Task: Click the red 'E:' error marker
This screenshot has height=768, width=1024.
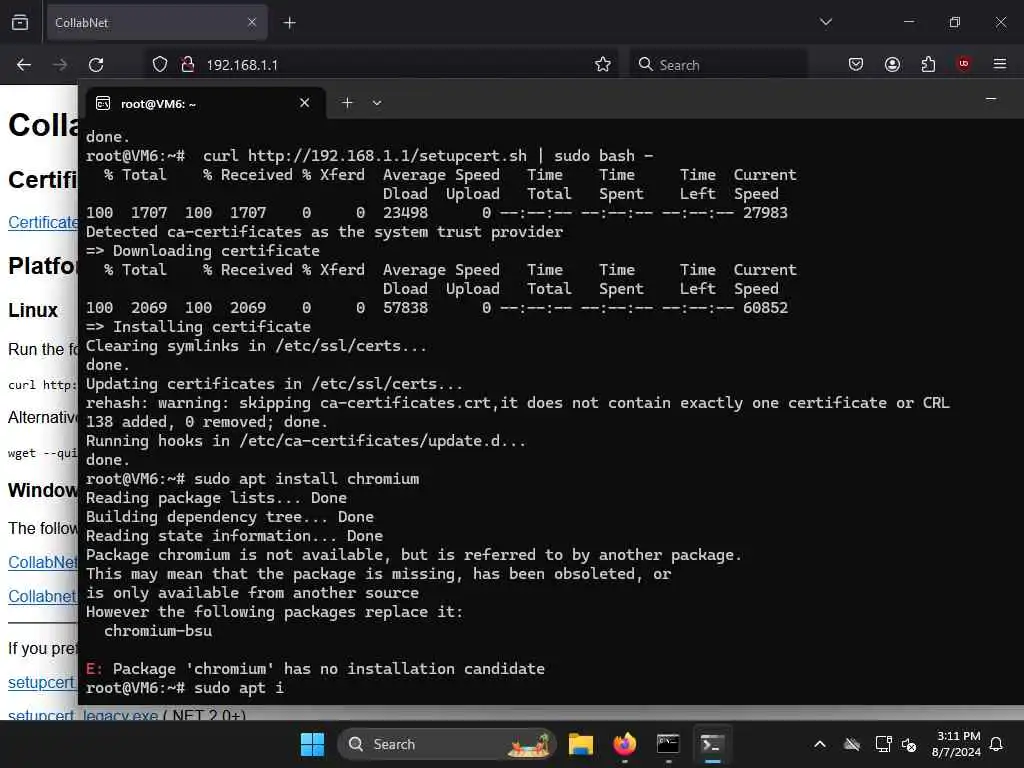Action: [x=95, y=669]
